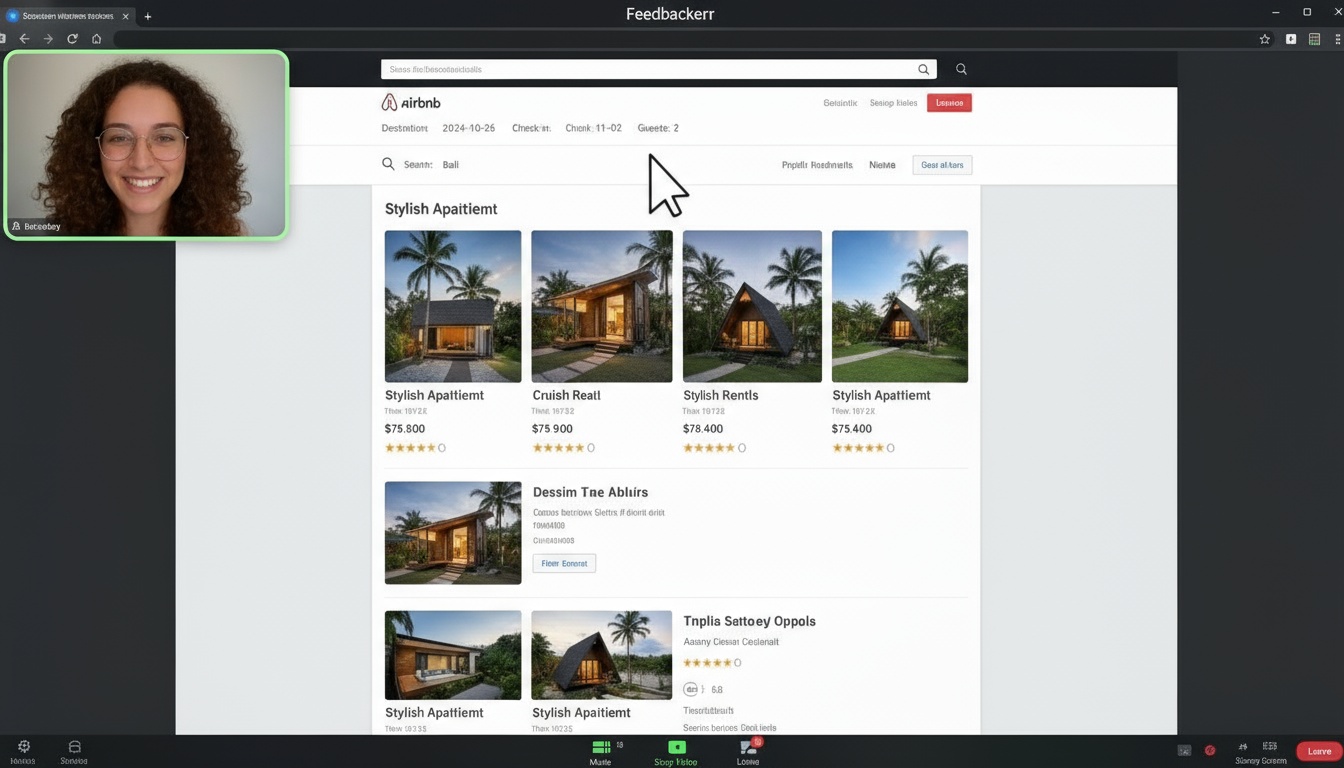Screen dimensions: 1344x768
Task: Select the Sesiop kiales navigation item
Action: (x=892, y=103)
